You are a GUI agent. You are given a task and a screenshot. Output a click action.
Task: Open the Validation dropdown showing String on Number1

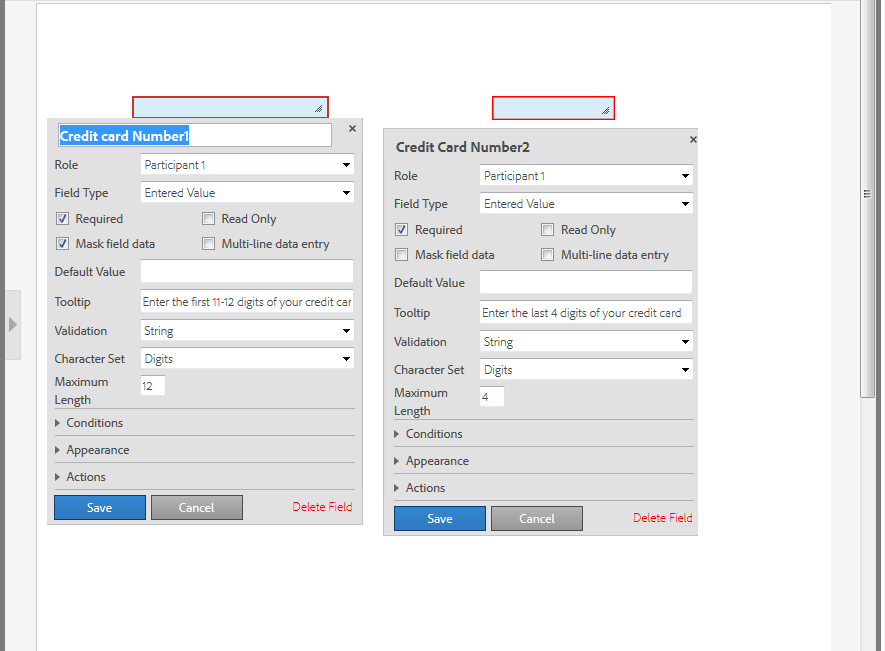pyautogui.click(x=246, y=330)
